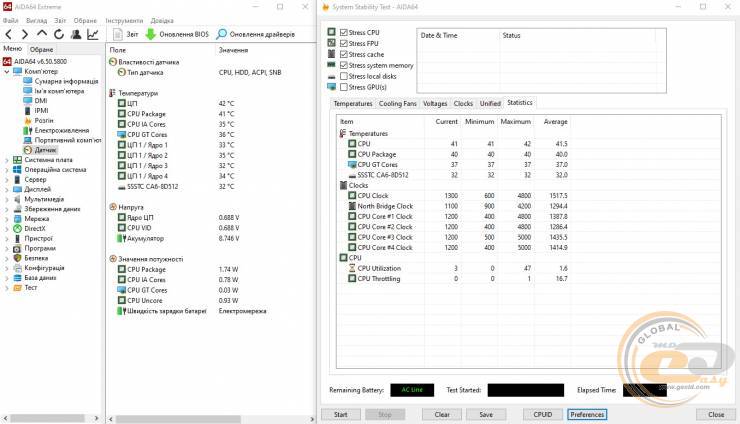Select Ім'я комп'ютера tree entry
Viewport: 740px width, 424px height.
pos(59,91)
